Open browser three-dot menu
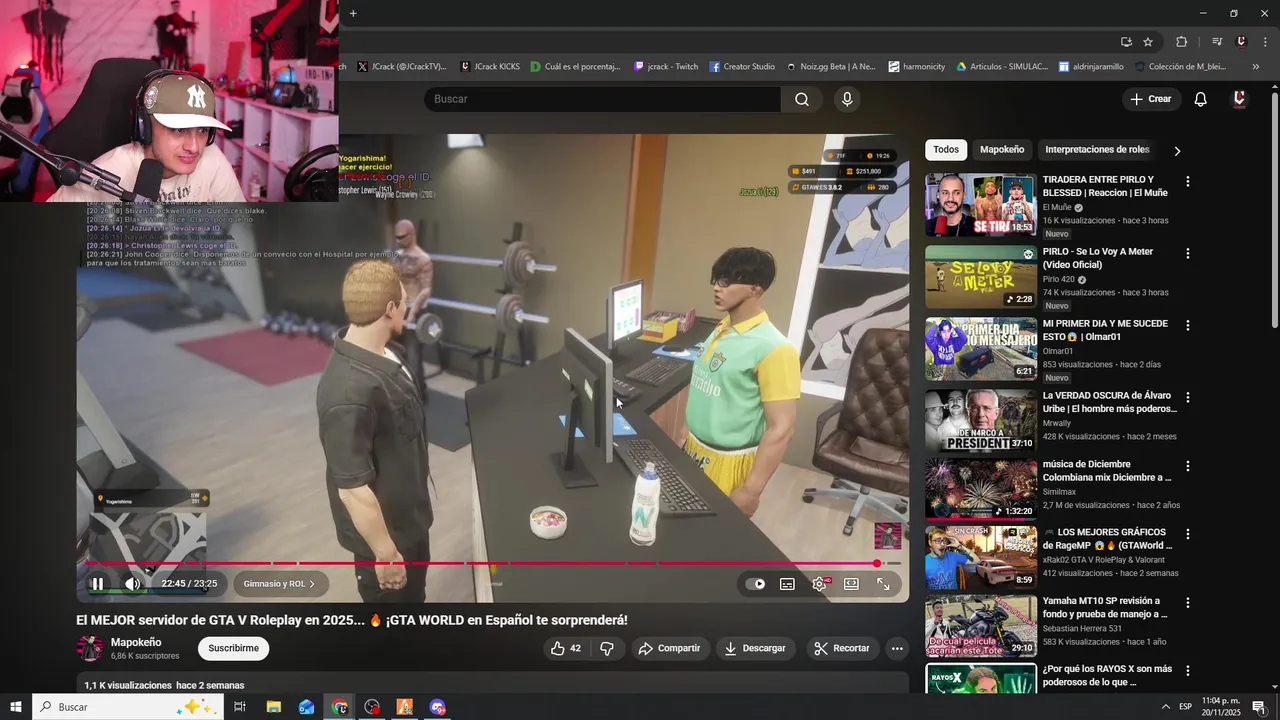Screen dimensions: 1280x720 pyautogui.click(x=1266, y=42)
